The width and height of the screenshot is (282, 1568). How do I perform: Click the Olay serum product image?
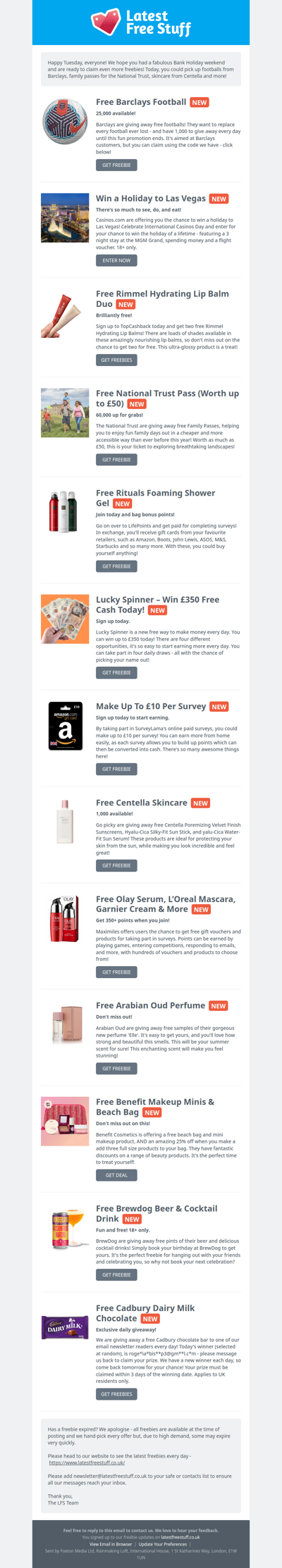(x=65, y=918)
